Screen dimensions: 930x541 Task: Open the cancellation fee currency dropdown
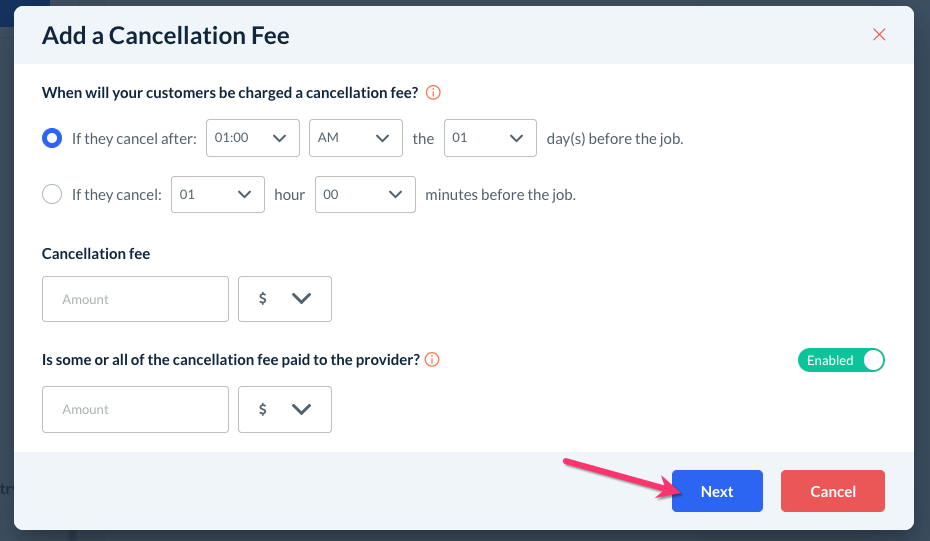click(285, 299)
